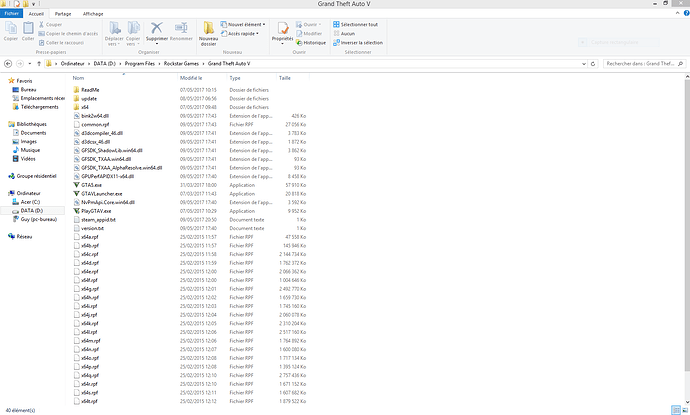690x415 pixels.
Task: Open the address bar history dropdown
Action: [584, 64]
